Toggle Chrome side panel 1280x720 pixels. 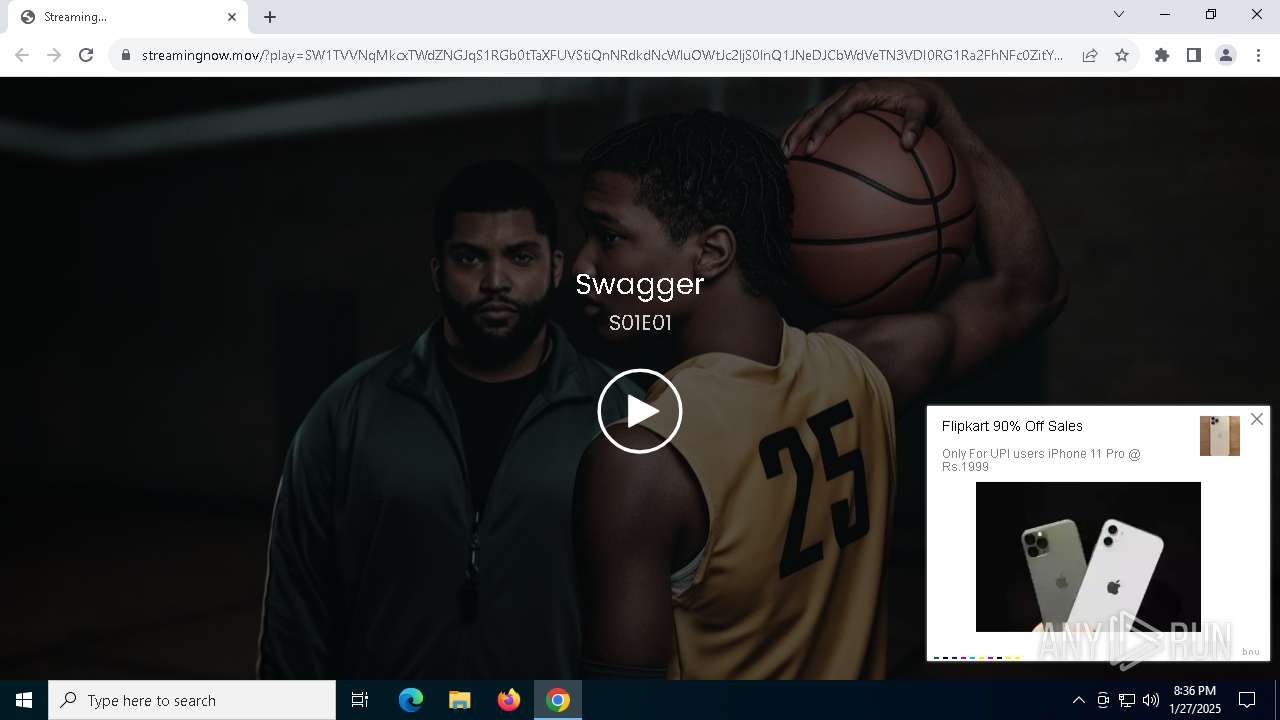pos(1194,55)
